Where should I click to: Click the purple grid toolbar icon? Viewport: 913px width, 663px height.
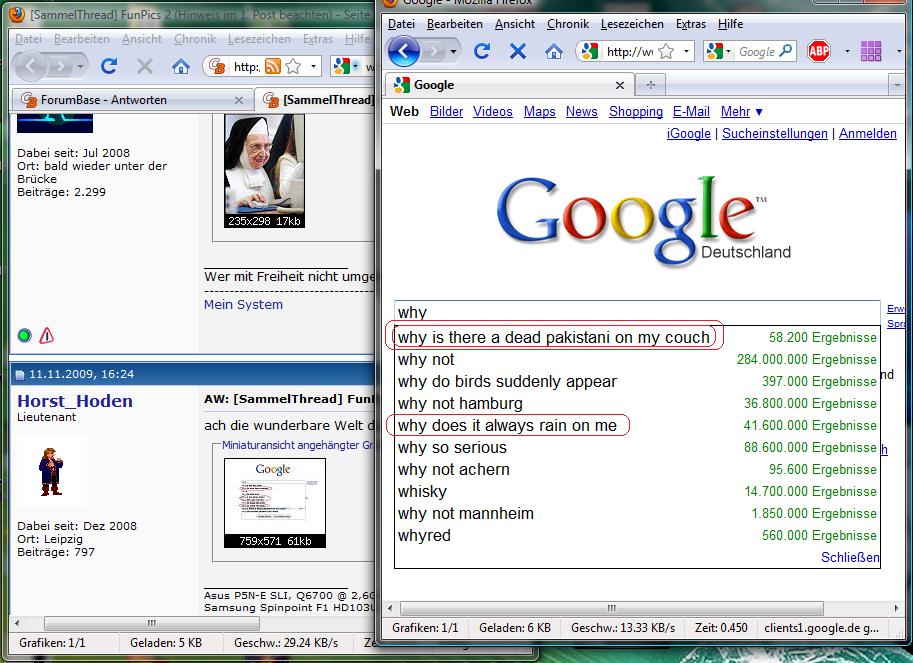click(x=870, y=51)
